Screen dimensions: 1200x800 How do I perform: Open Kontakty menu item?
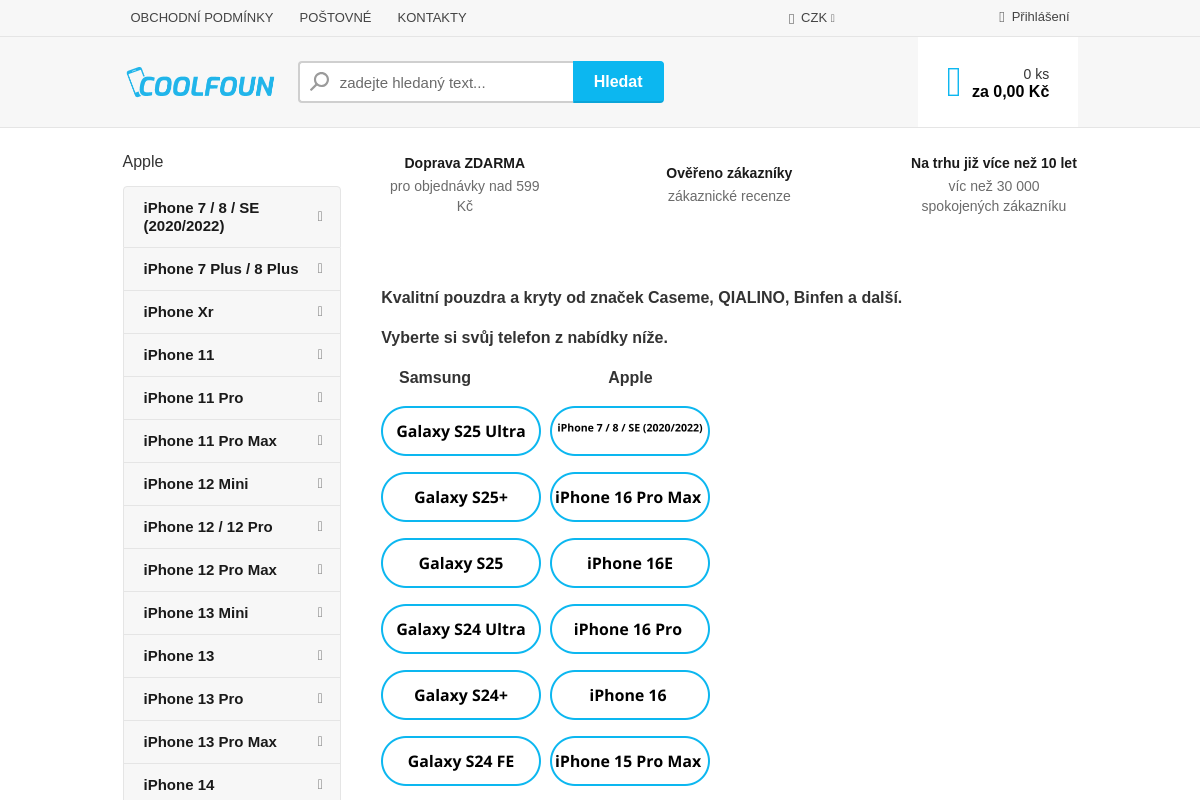pyautogui.click(x=432, y=18)
